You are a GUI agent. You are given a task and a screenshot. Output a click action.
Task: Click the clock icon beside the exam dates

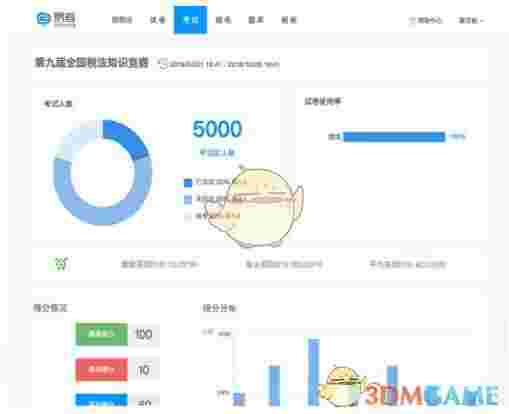click(x=163, y=64)
